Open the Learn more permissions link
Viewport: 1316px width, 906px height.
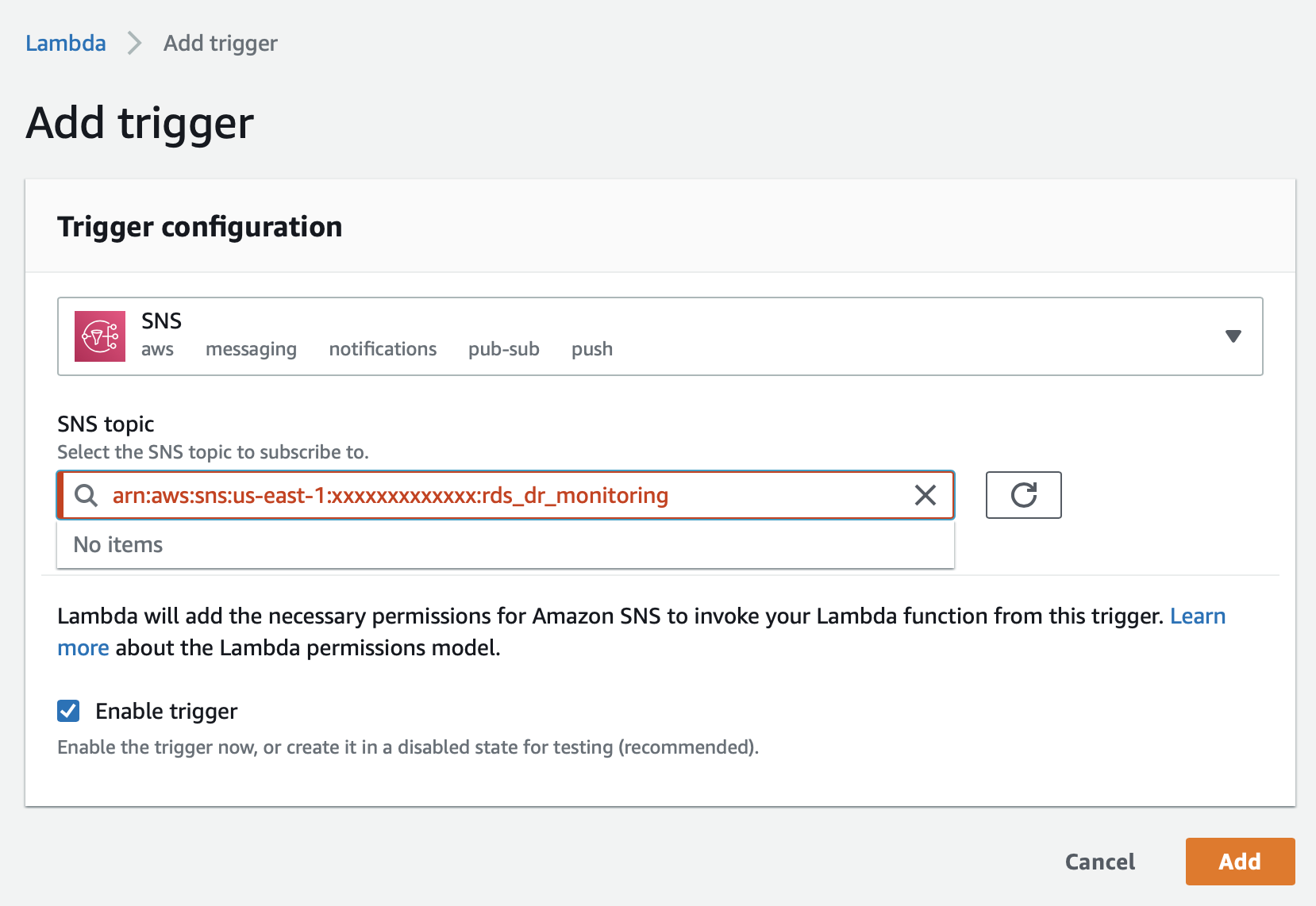1197,616
